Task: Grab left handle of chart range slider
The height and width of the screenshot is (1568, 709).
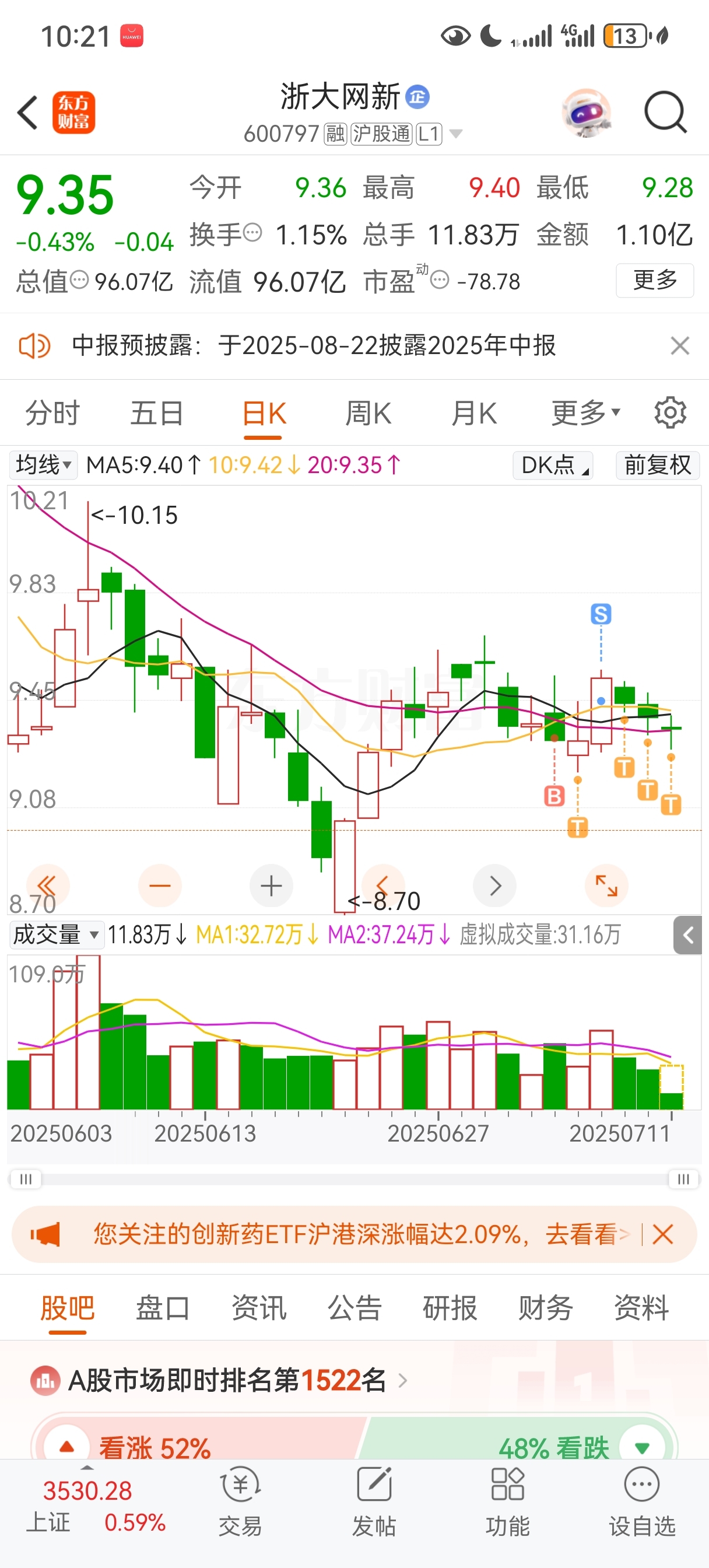Action: (x=26, y=1179)
